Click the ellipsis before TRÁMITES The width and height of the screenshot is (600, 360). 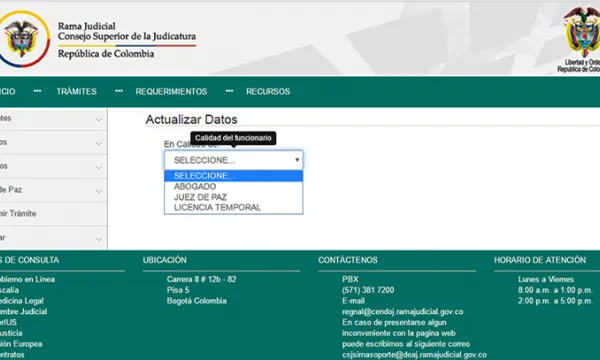pos(37,91)
